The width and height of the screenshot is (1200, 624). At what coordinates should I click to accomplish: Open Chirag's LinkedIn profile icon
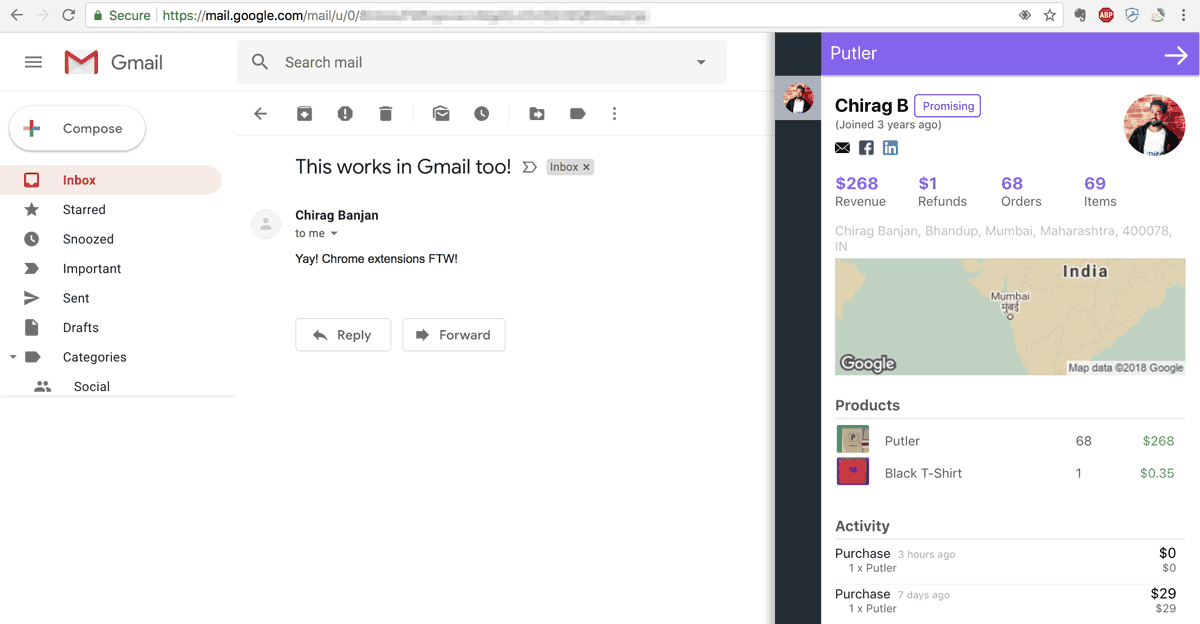click(x=890, y=147)
